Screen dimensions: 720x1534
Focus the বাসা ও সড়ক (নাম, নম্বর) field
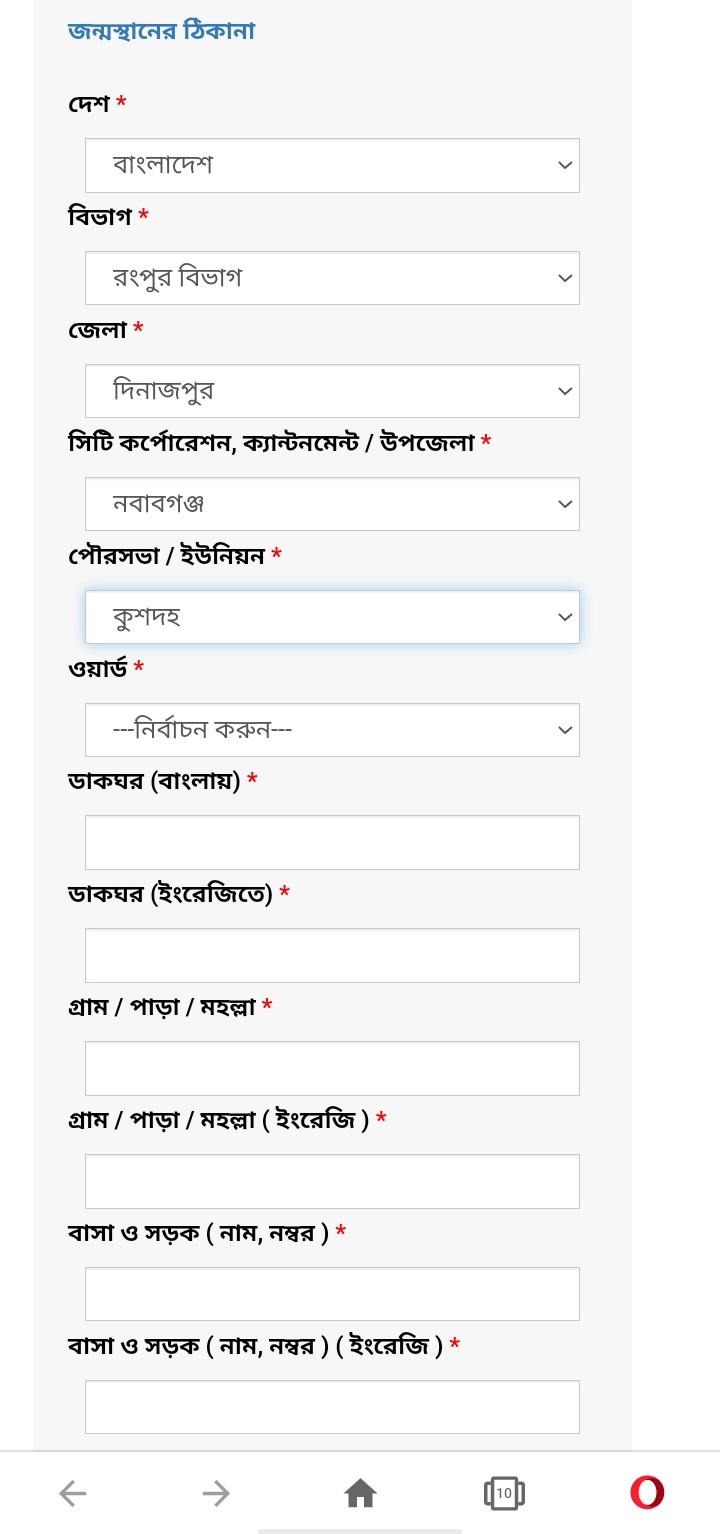coord(332,1294)
